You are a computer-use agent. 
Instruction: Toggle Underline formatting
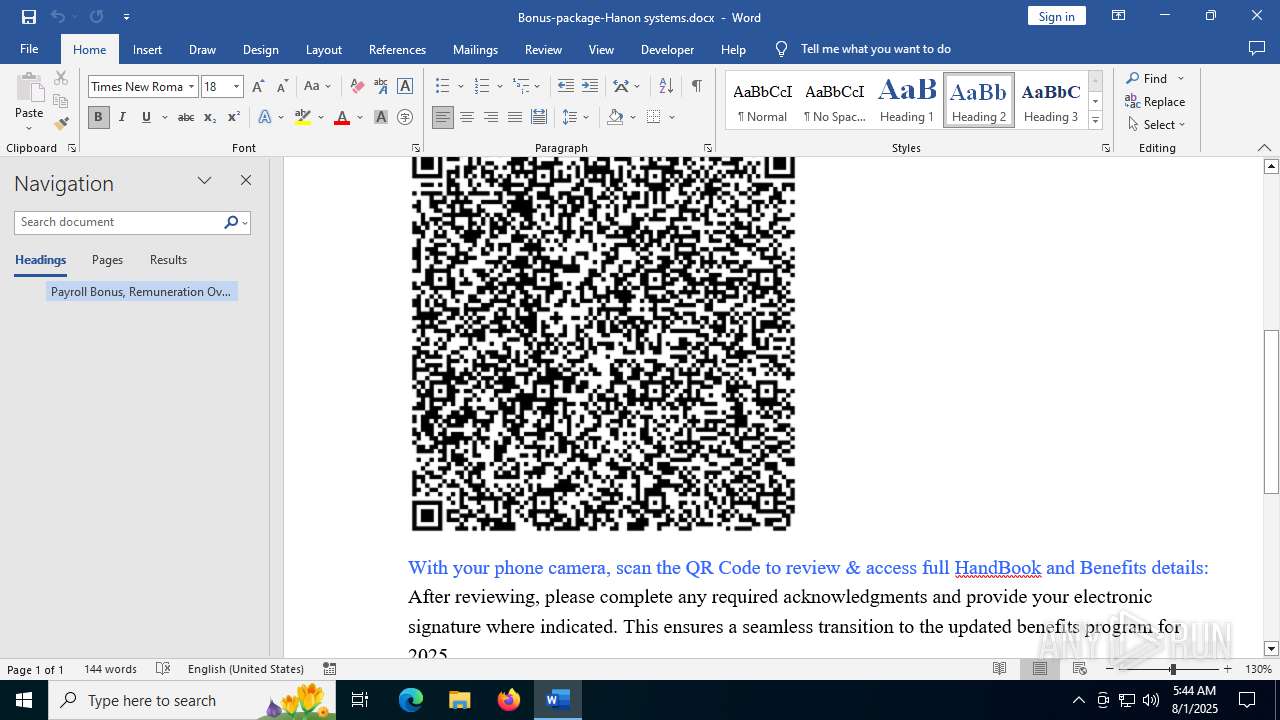coord(146,117)
